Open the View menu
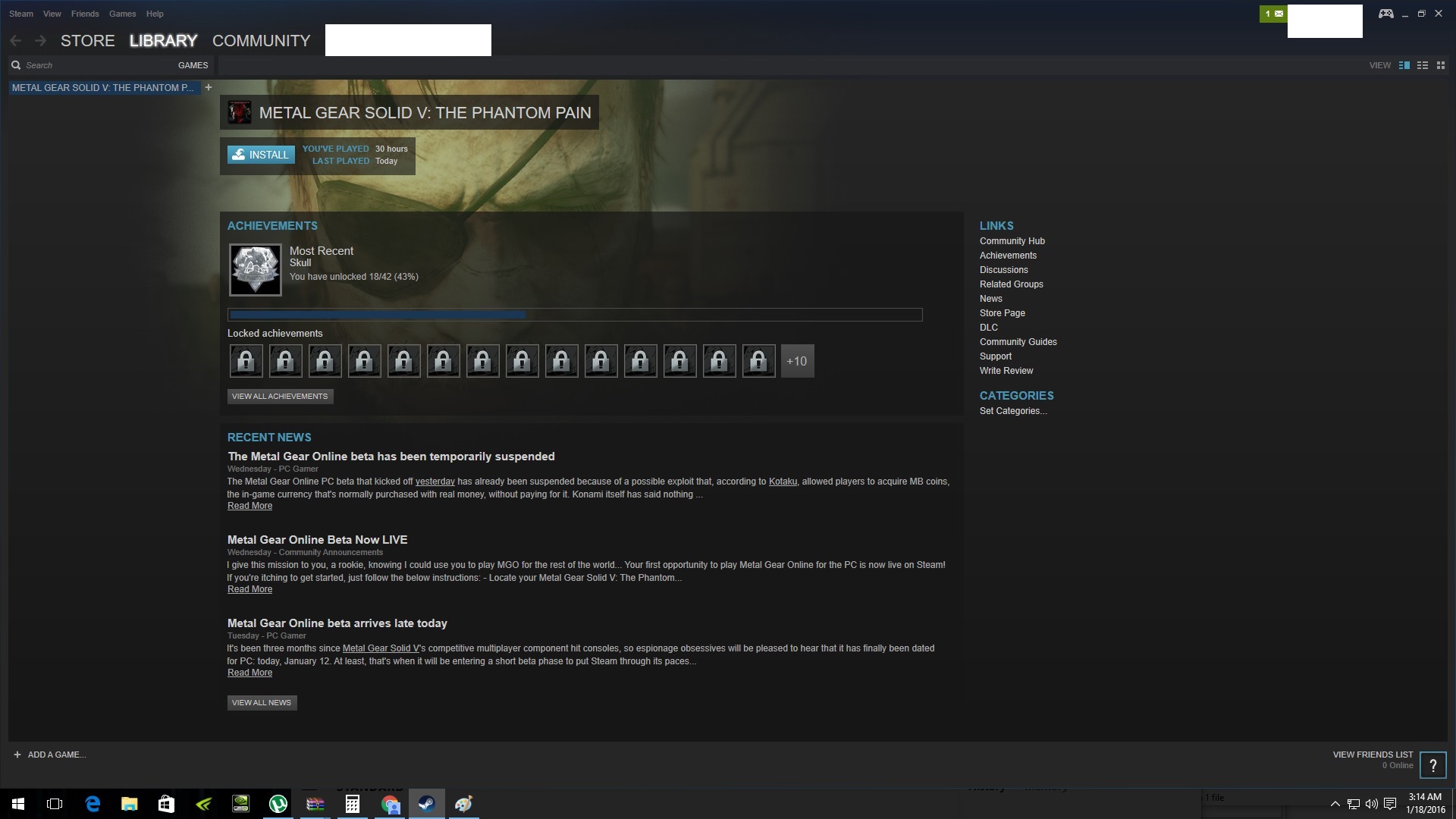 tap(52, 14)
